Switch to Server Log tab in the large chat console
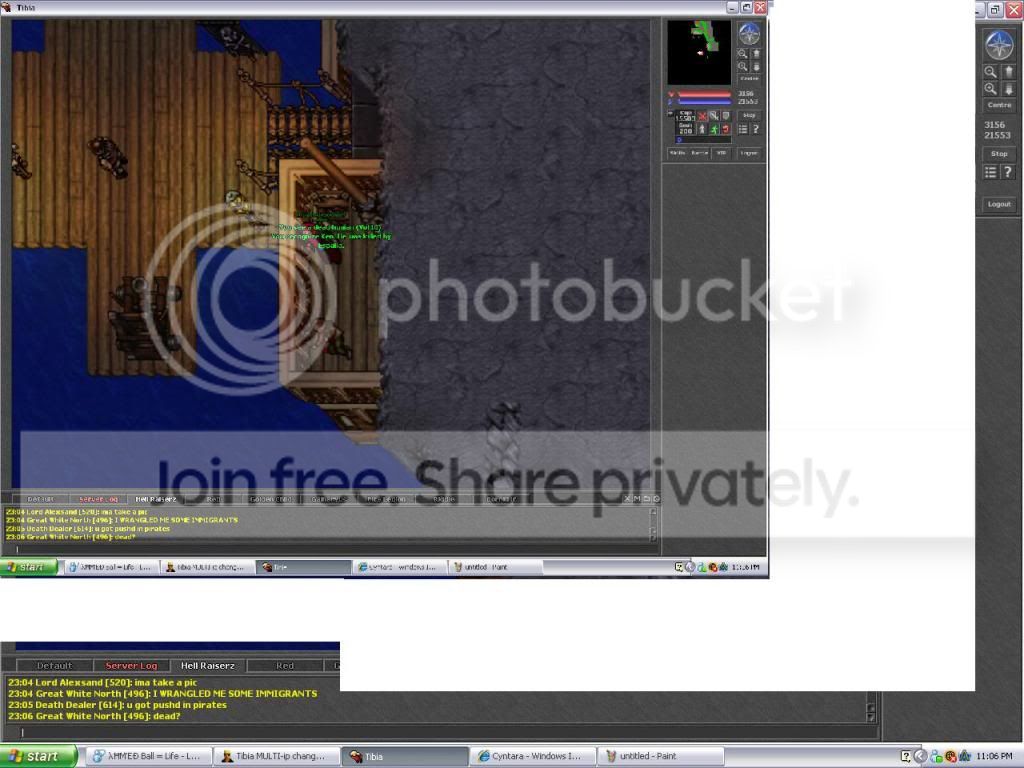 tap(131, 665)
